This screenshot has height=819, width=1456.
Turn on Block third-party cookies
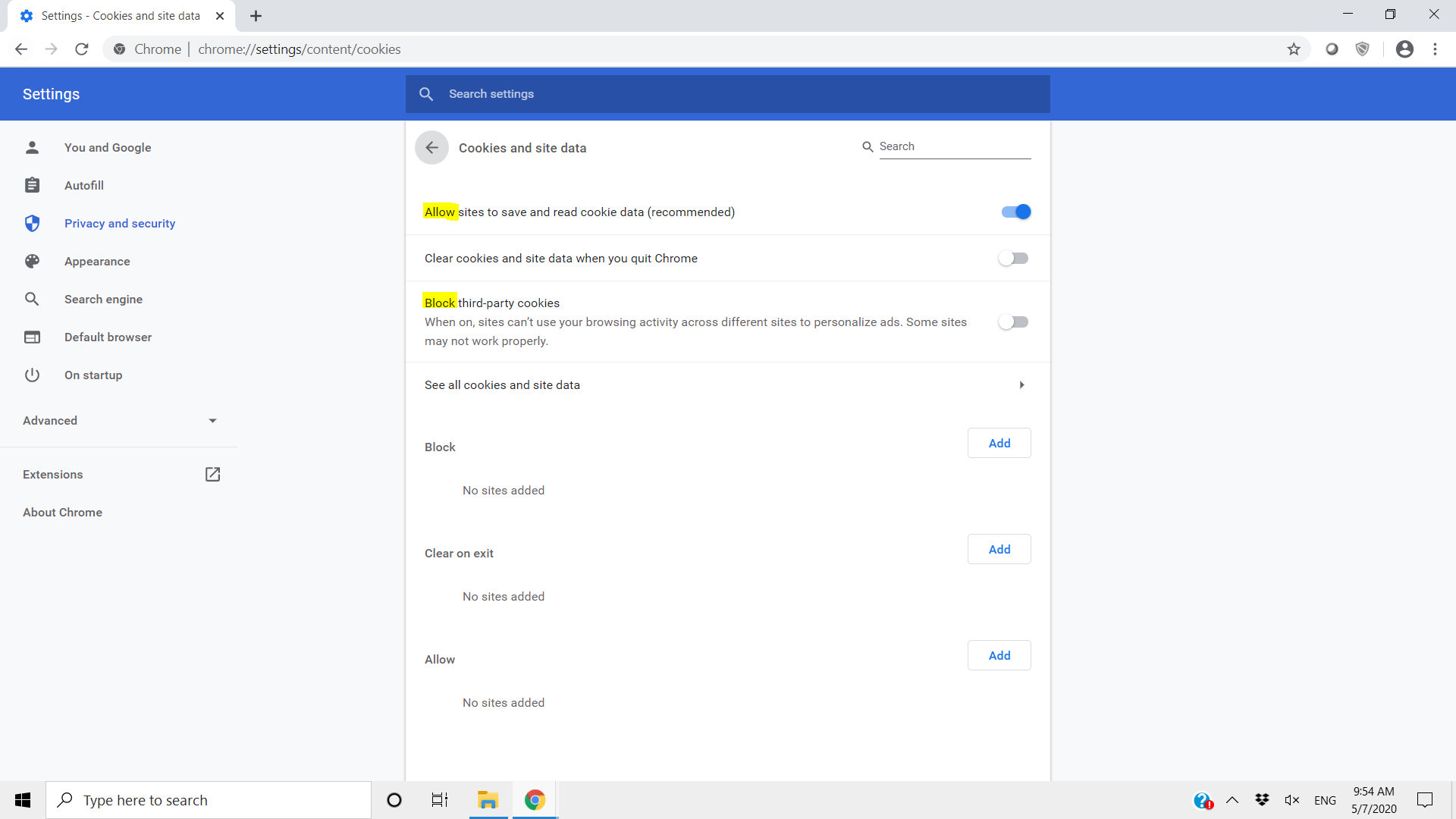coord(1013,322)
